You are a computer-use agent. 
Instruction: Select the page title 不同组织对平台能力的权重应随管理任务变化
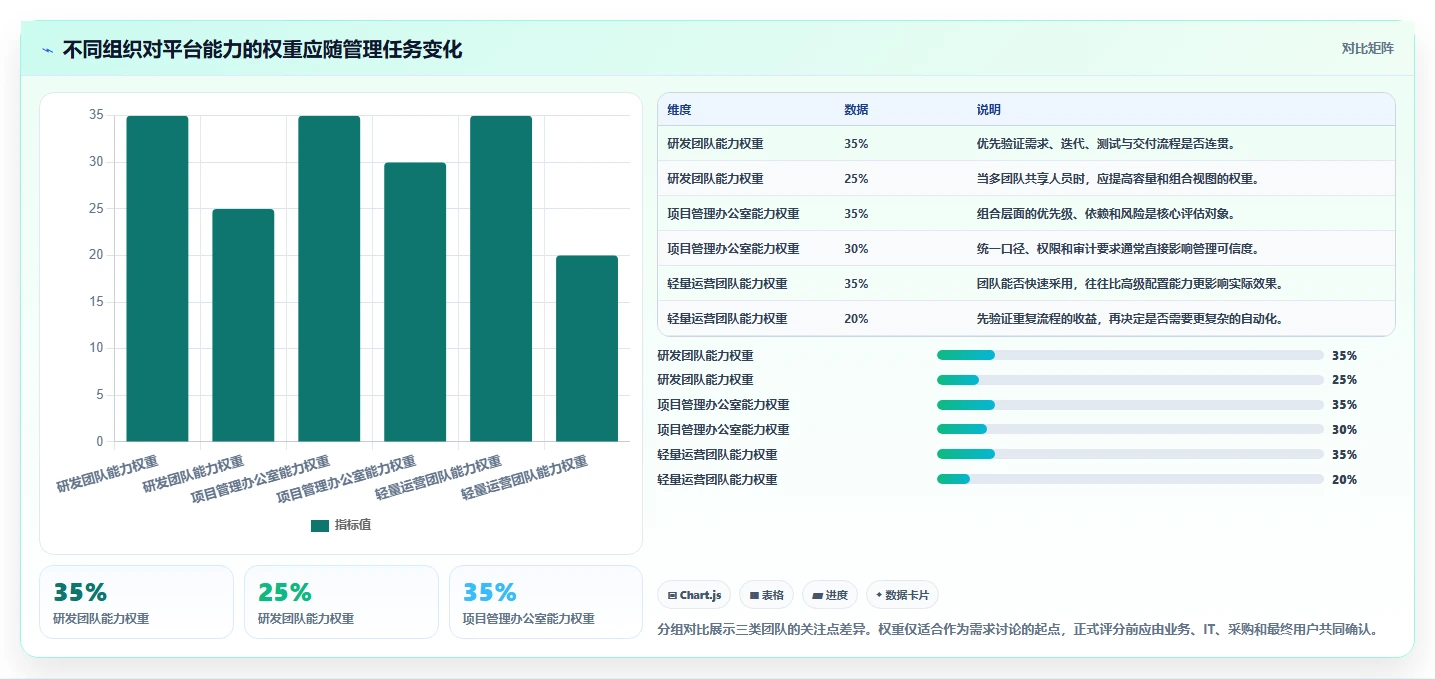(263, 49)
